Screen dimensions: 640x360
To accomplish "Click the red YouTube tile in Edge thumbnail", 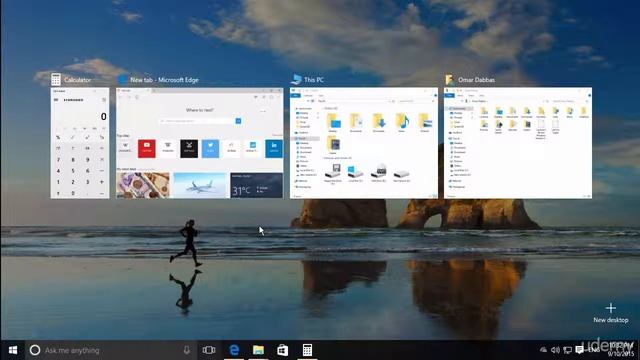I will [x=147, y=149].
